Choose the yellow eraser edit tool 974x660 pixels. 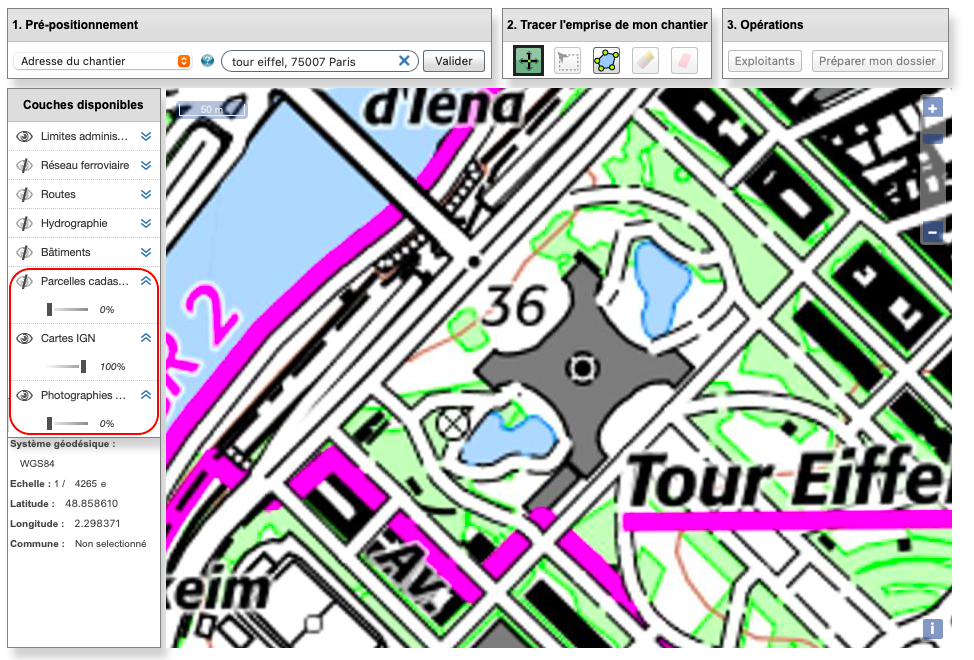645,61
